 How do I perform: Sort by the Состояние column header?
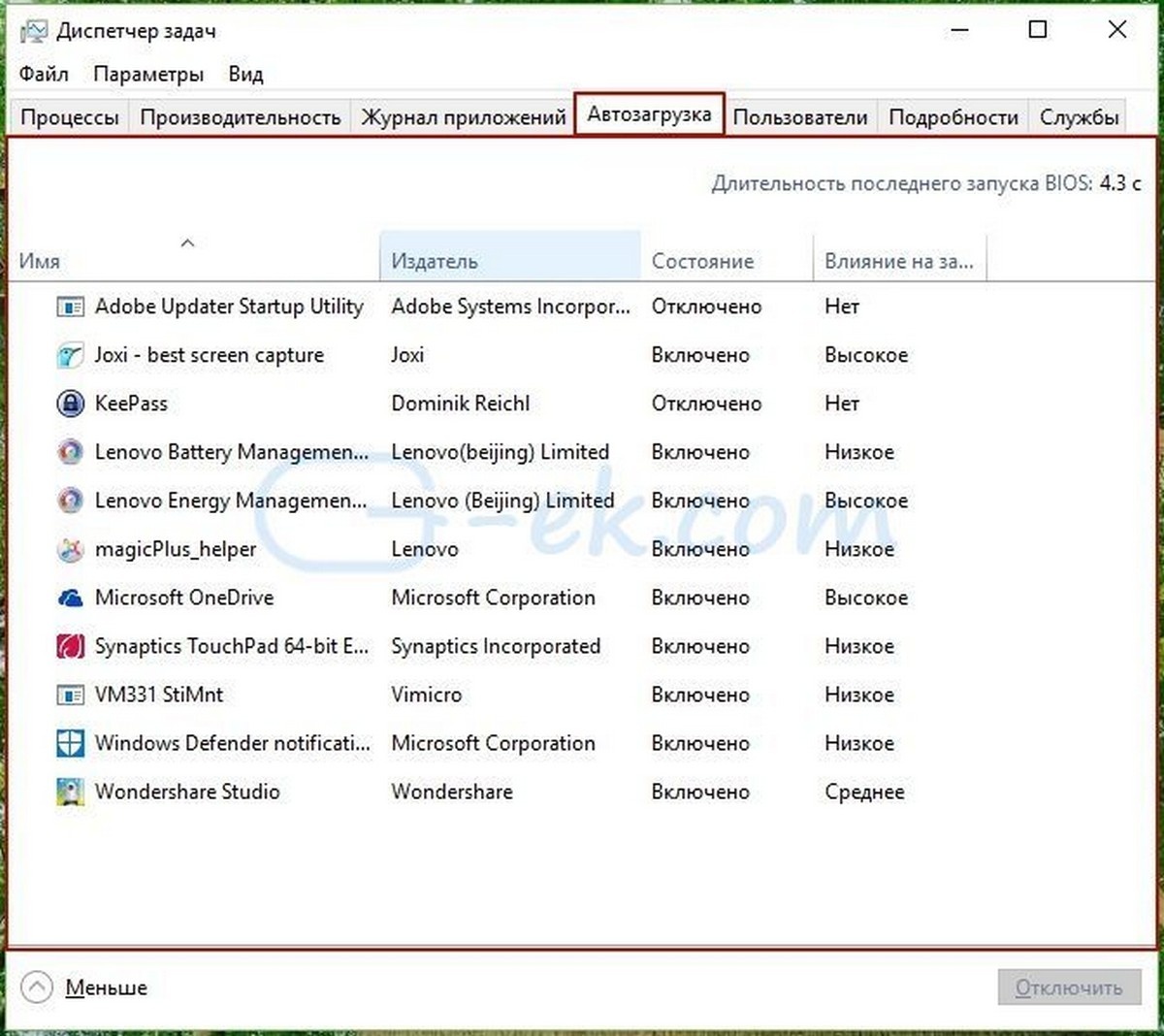click(x=727, y=255)
